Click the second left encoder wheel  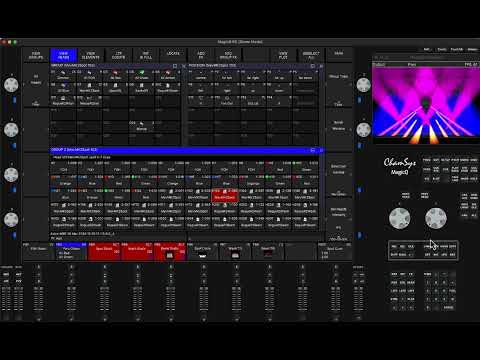(11, 130)
